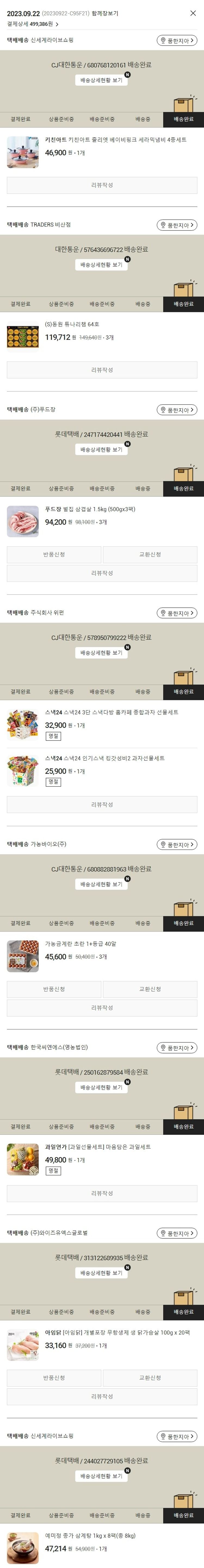
Task: Click the location pin button beside 신세계라이브쇼핑 at top
Action: [177, 40]
